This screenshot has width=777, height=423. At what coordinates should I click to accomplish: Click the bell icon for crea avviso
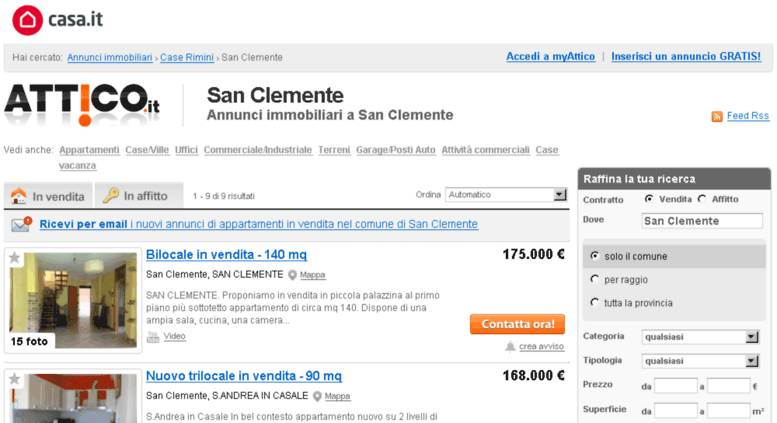tap(510, 346)
